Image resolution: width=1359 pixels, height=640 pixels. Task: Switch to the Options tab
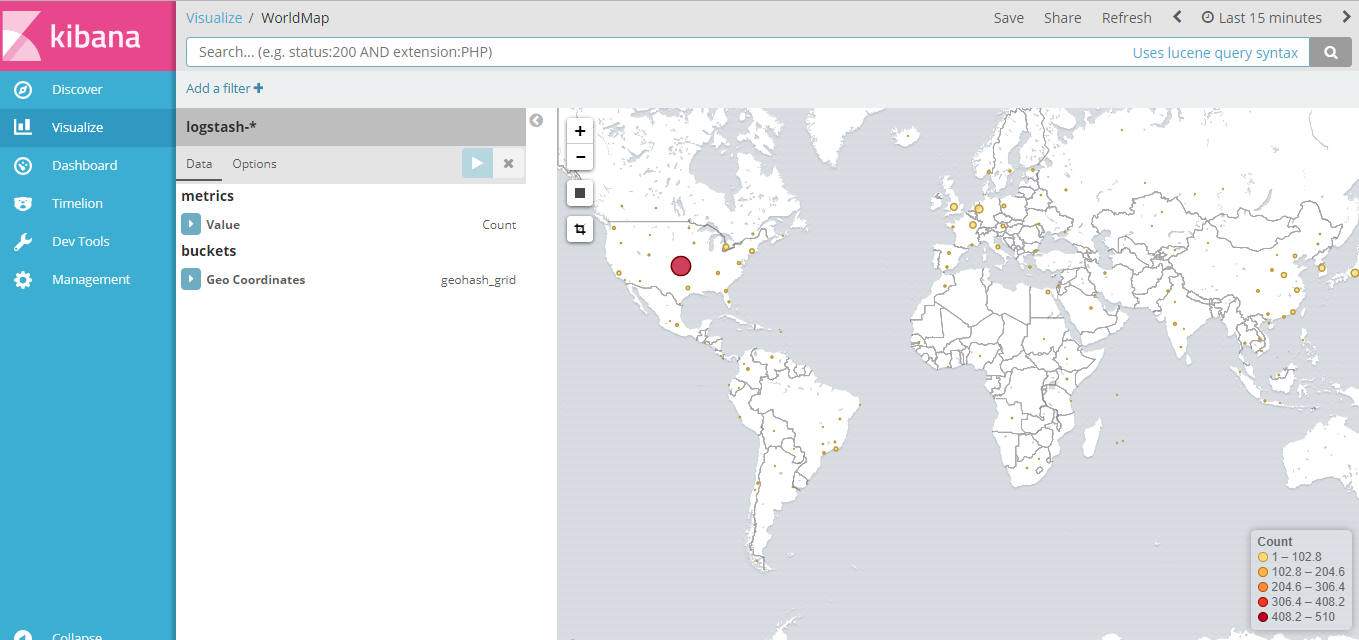[x=254, y=164]
